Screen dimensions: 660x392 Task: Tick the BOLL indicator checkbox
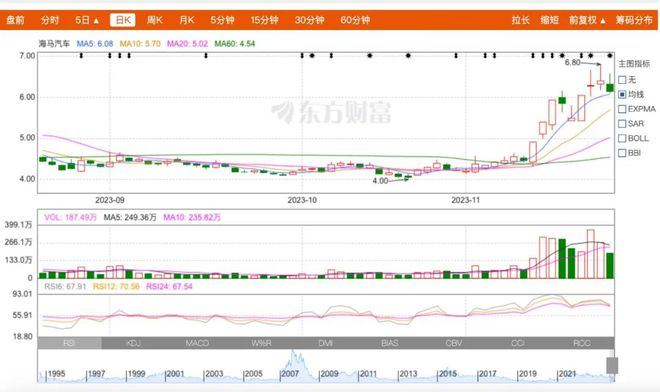pyautogui.click(x=622, y=138)
